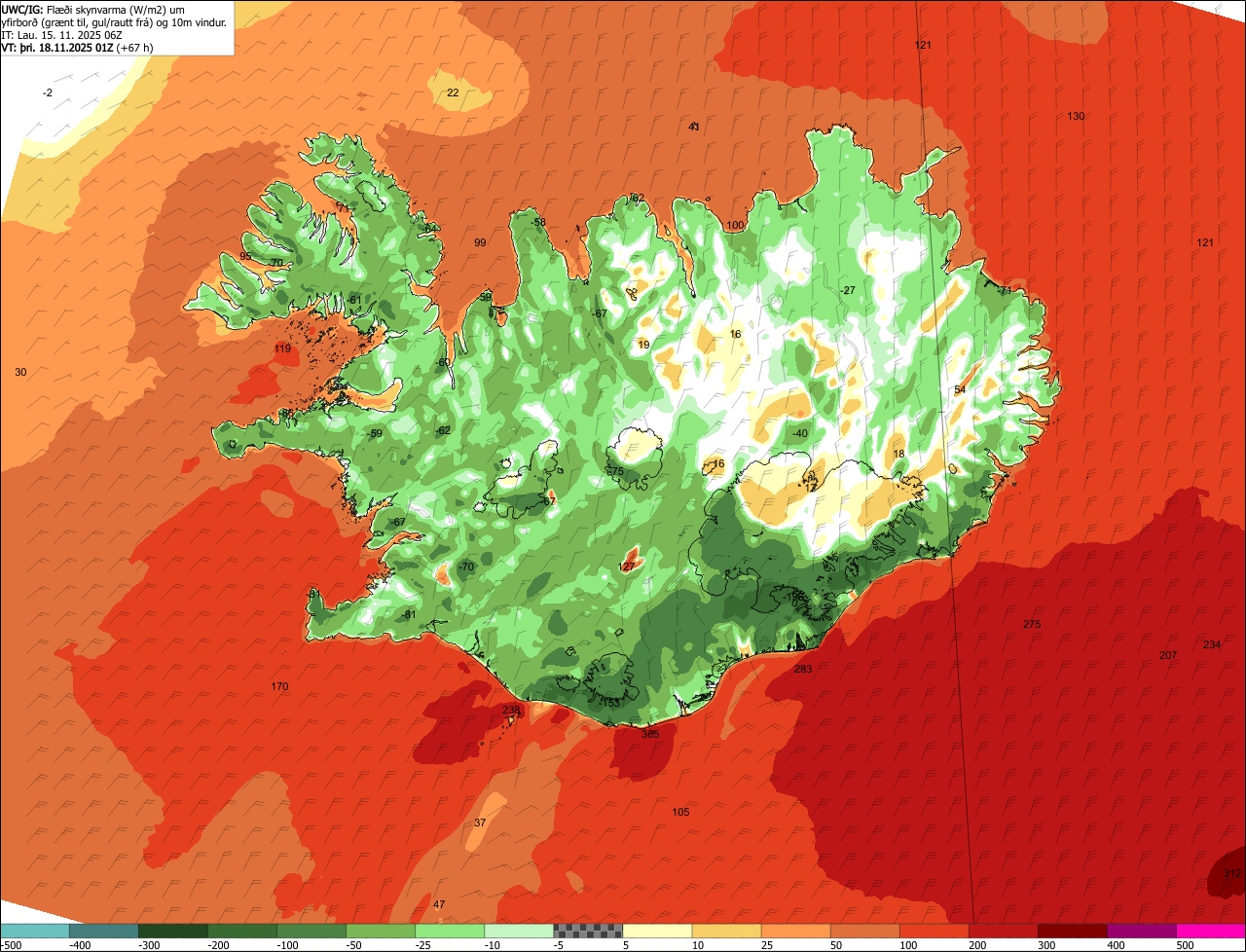1246x952 pixels.
Task: Click the '283' value off the southeast coast
Action: point(803,669)
